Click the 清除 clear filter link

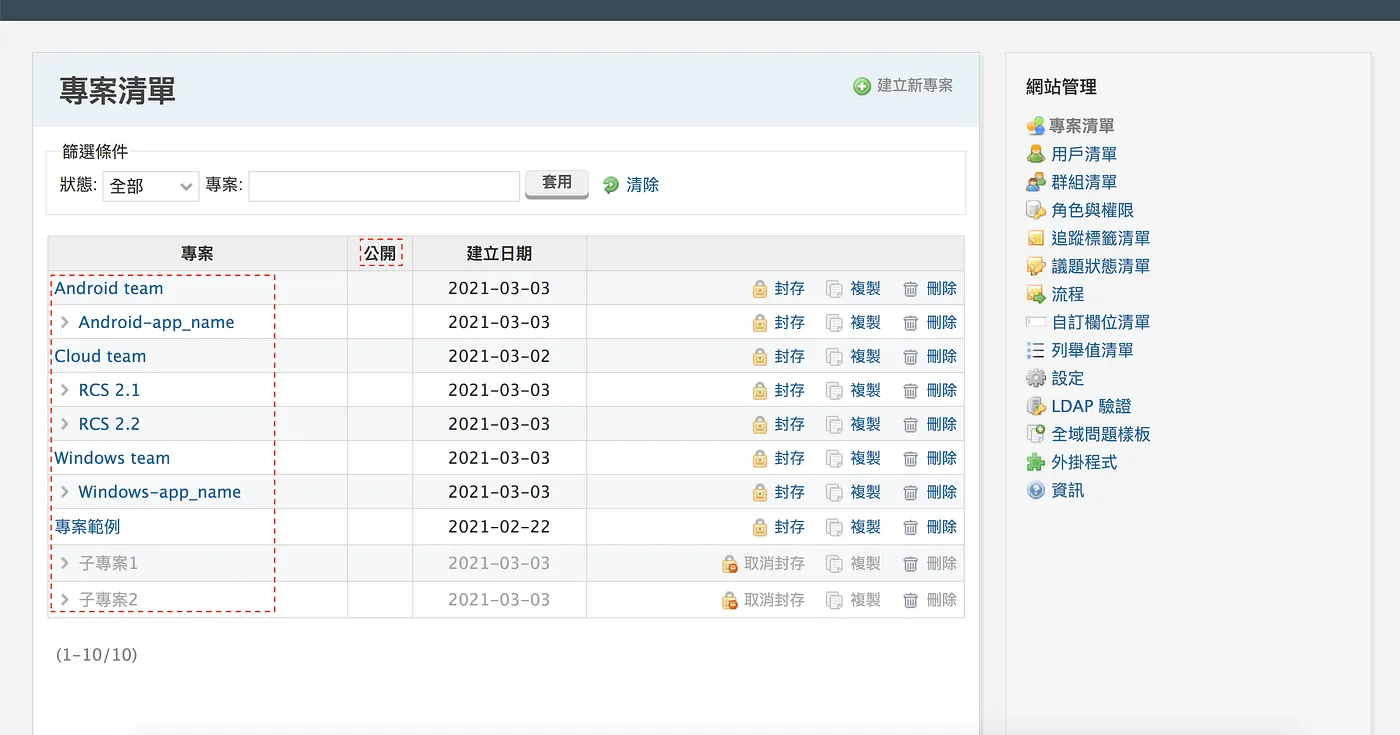click(643, 185)
